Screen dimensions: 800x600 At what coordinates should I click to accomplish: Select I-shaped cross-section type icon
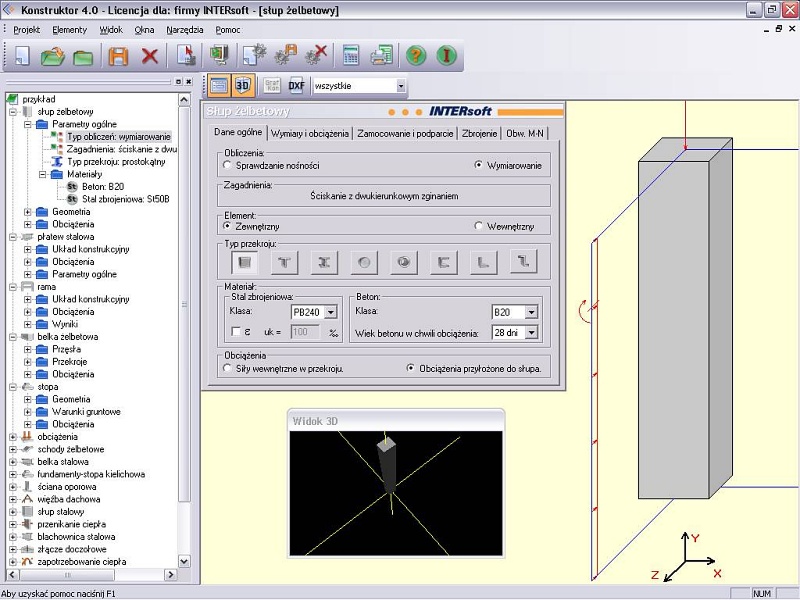tap(324, 262)
